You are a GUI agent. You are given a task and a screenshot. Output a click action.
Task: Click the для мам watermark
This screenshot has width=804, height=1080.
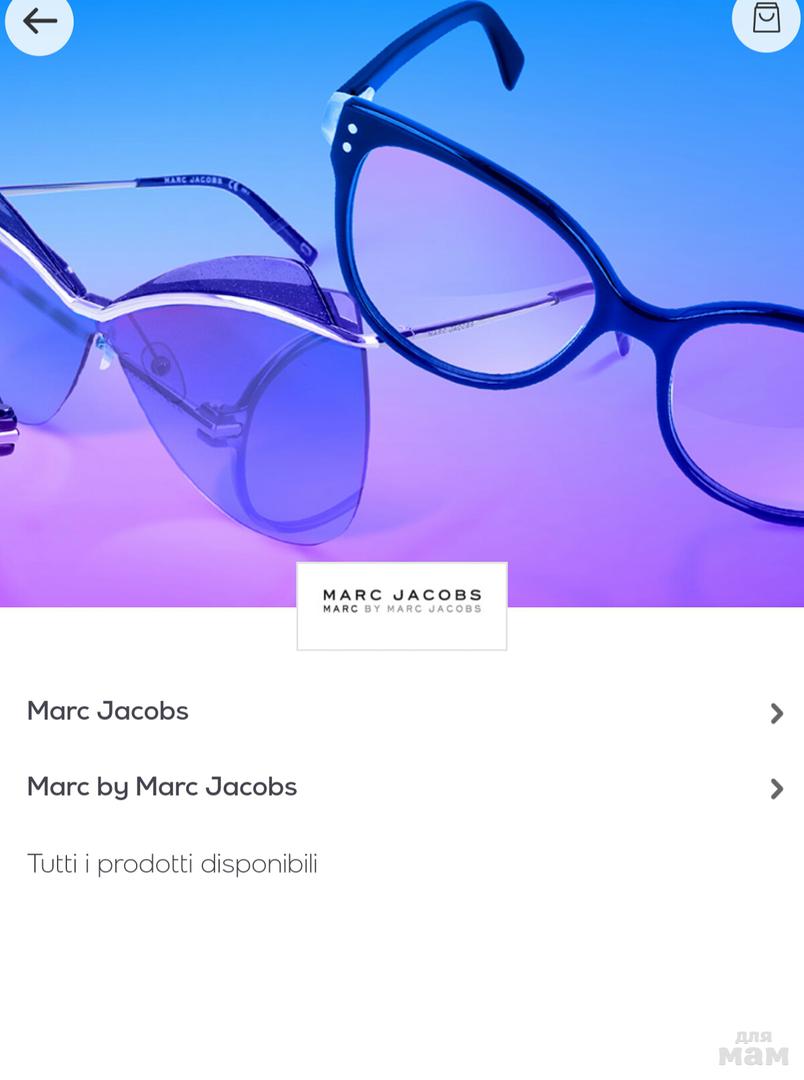tap(753, 1048)
